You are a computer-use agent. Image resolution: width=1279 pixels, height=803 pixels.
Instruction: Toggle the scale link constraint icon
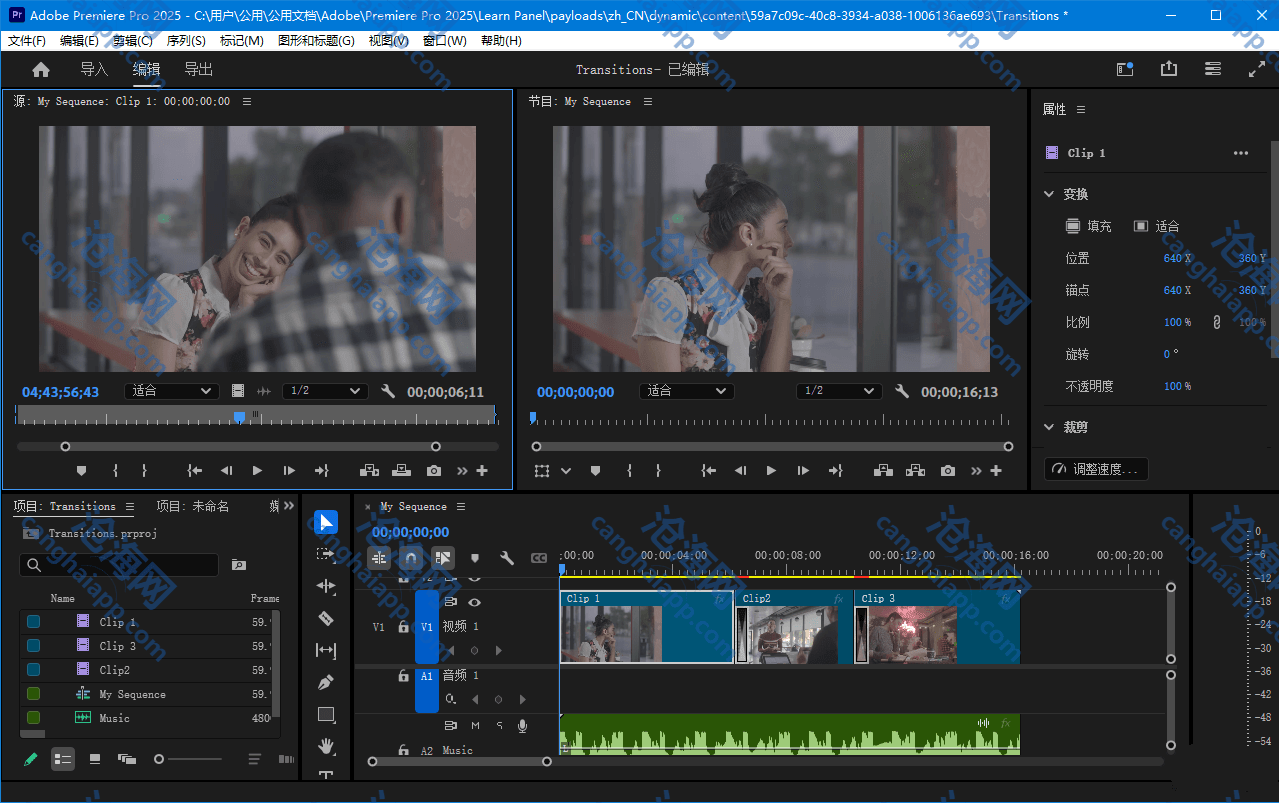(x=1217, y=322)
